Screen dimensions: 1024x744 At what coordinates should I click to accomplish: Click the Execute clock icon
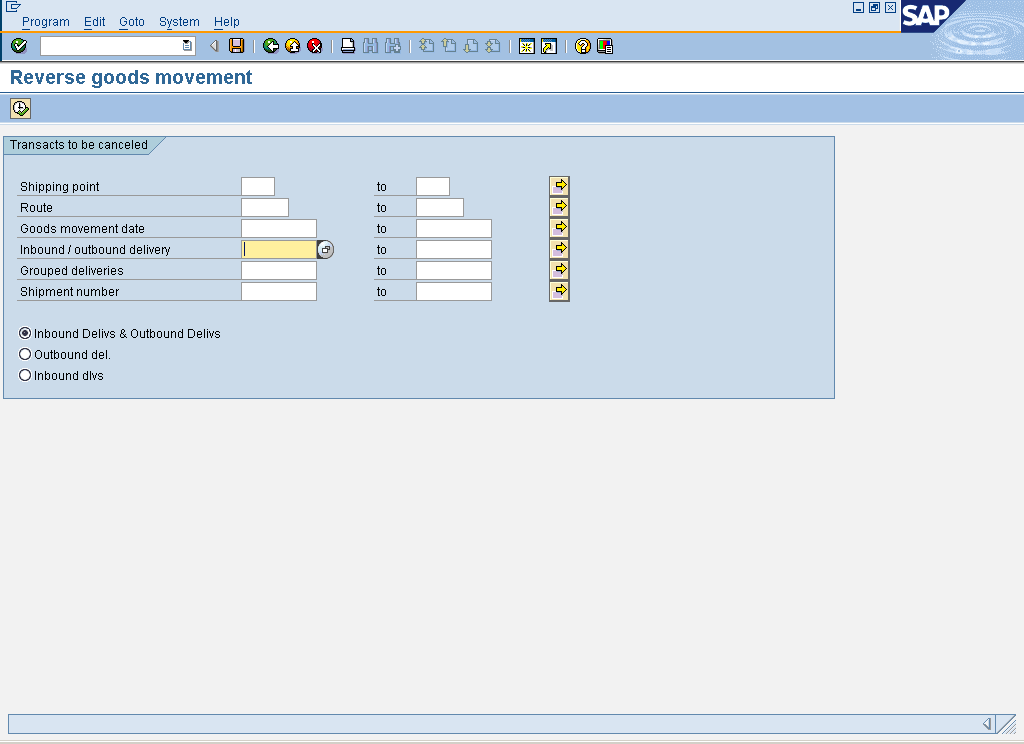(20, 108)
